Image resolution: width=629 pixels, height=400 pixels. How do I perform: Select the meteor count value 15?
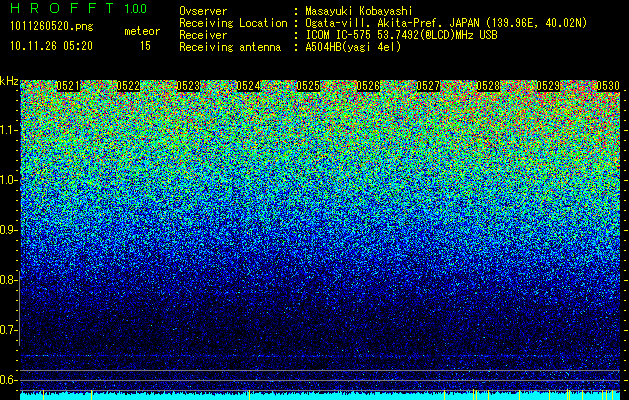coord(145,46)
